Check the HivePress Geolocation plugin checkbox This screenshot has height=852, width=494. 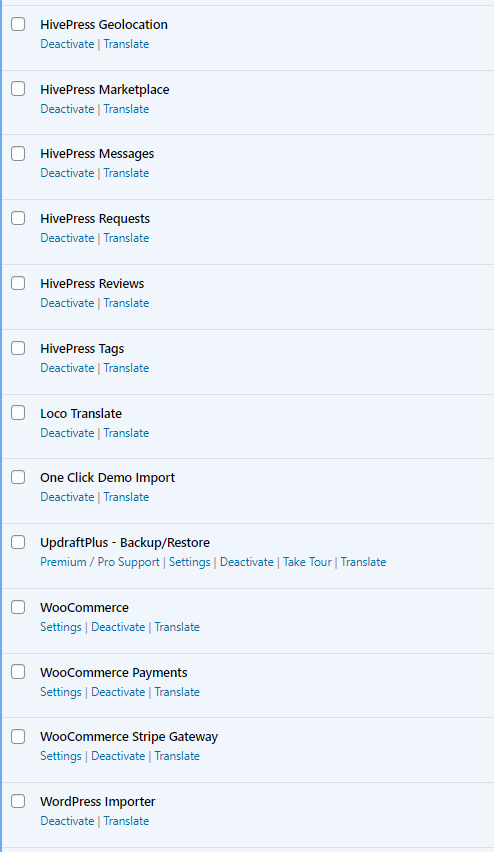18,24
